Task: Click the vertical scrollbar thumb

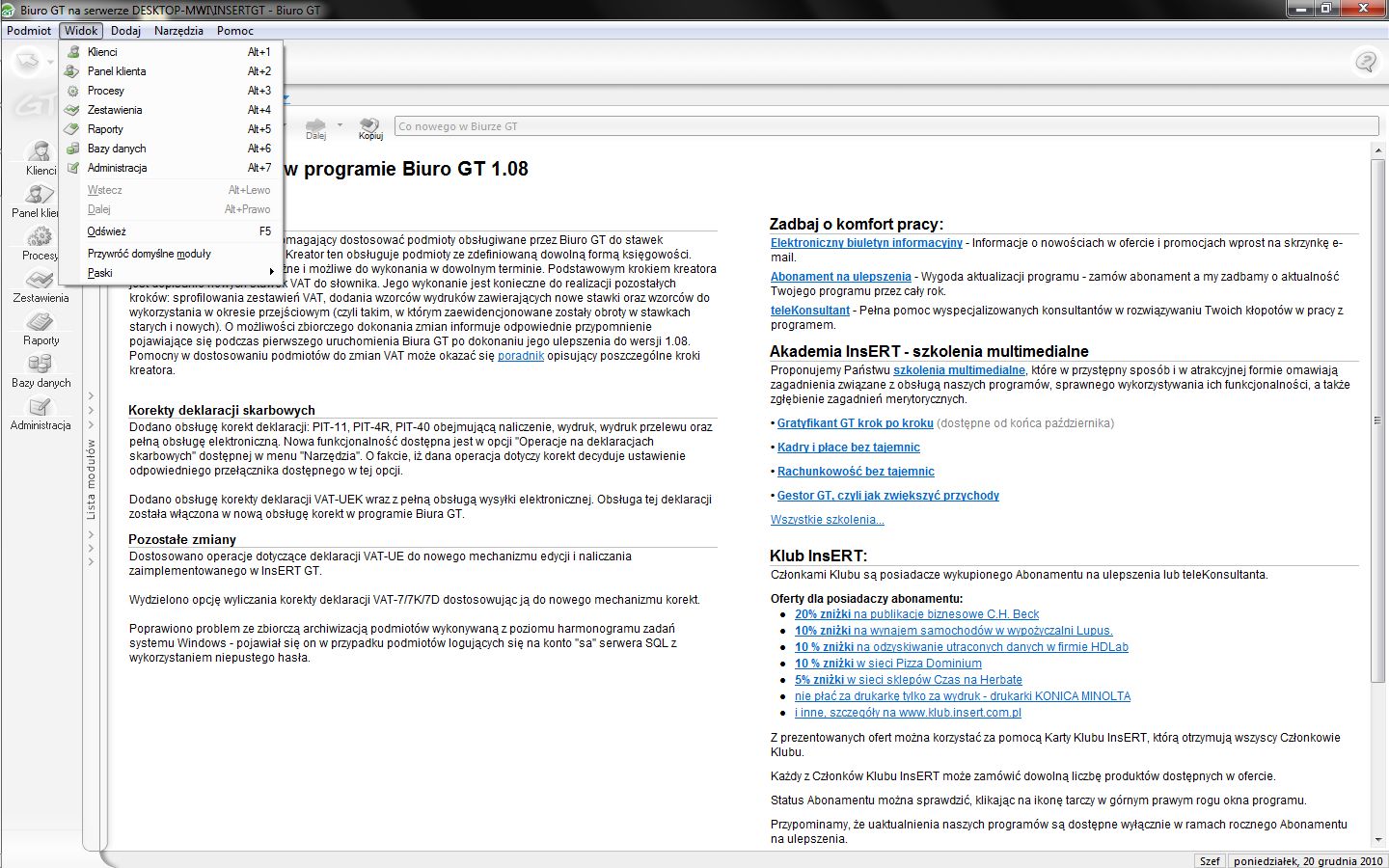Action: click(x=1377, y=420)
